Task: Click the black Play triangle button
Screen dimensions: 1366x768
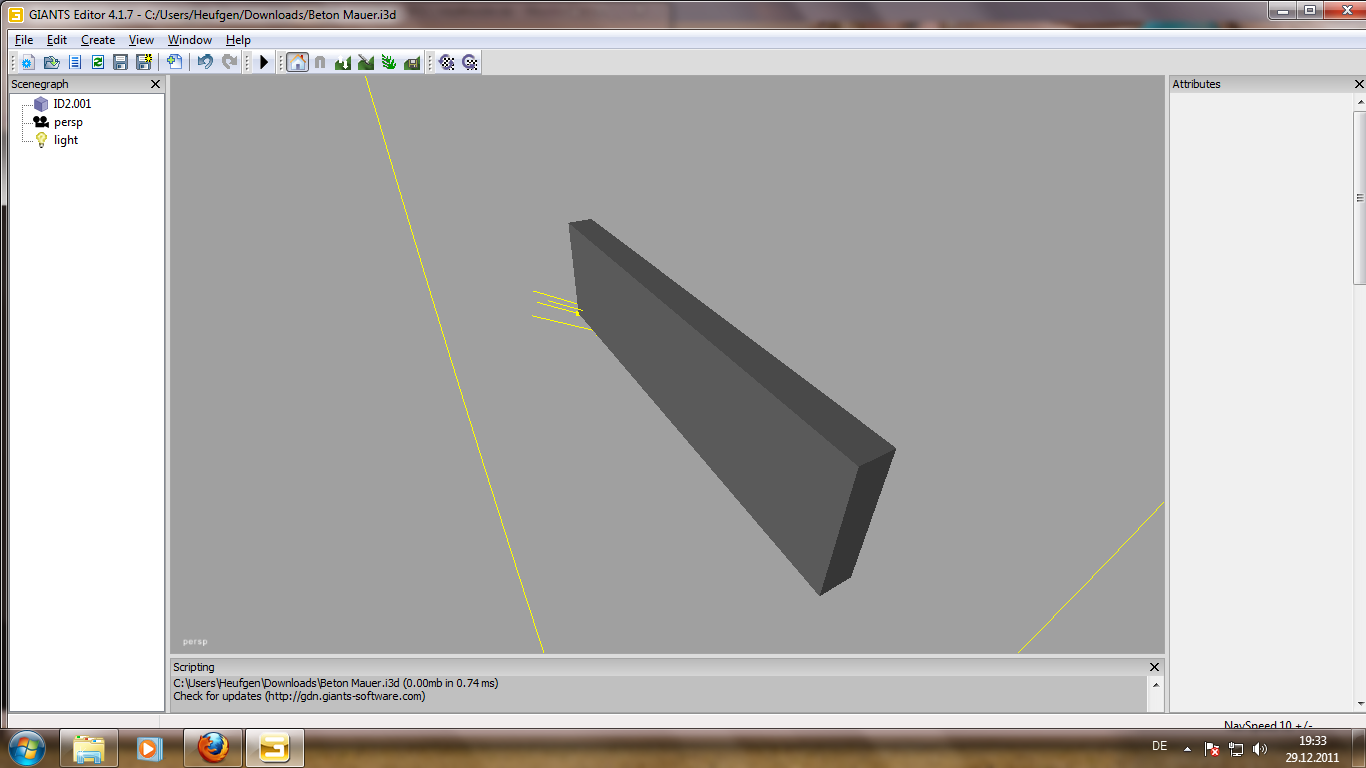Action: (264, 62)
